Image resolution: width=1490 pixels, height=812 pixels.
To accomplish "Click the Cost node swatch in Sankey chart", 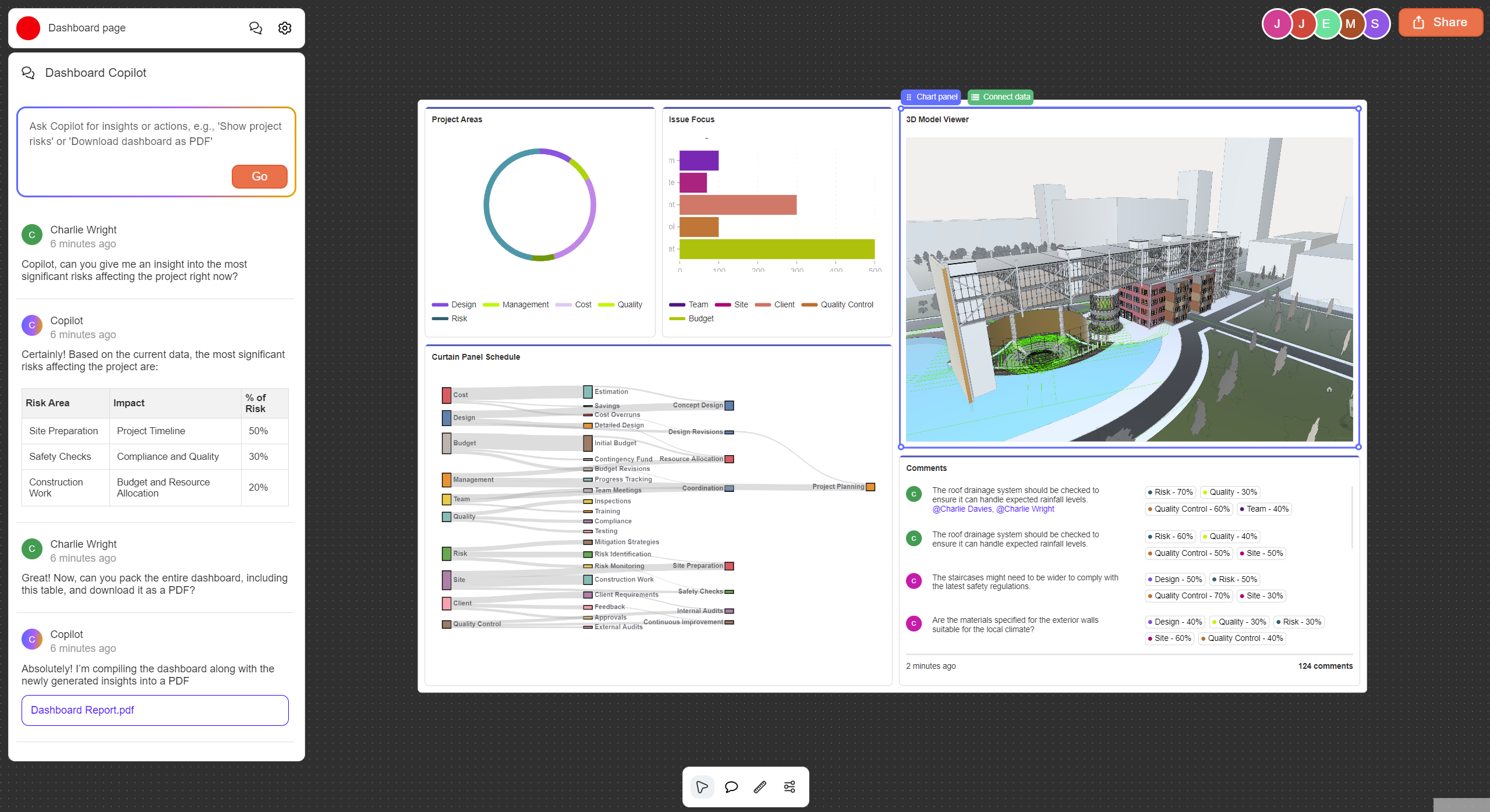I will (x=447, y=395).
